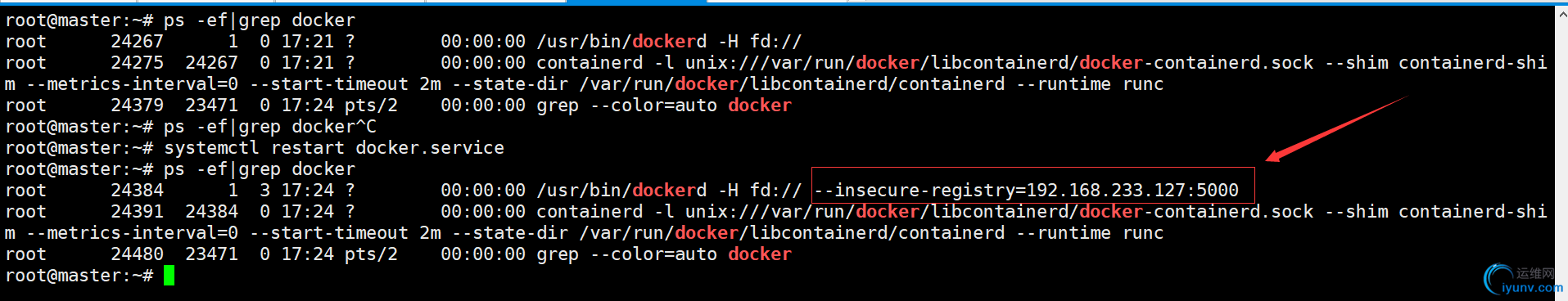Viewport: 1568px width, 301px height.
Task: Click the highlighted --insecure-registry option text
Action: (x=1027, y=191)
